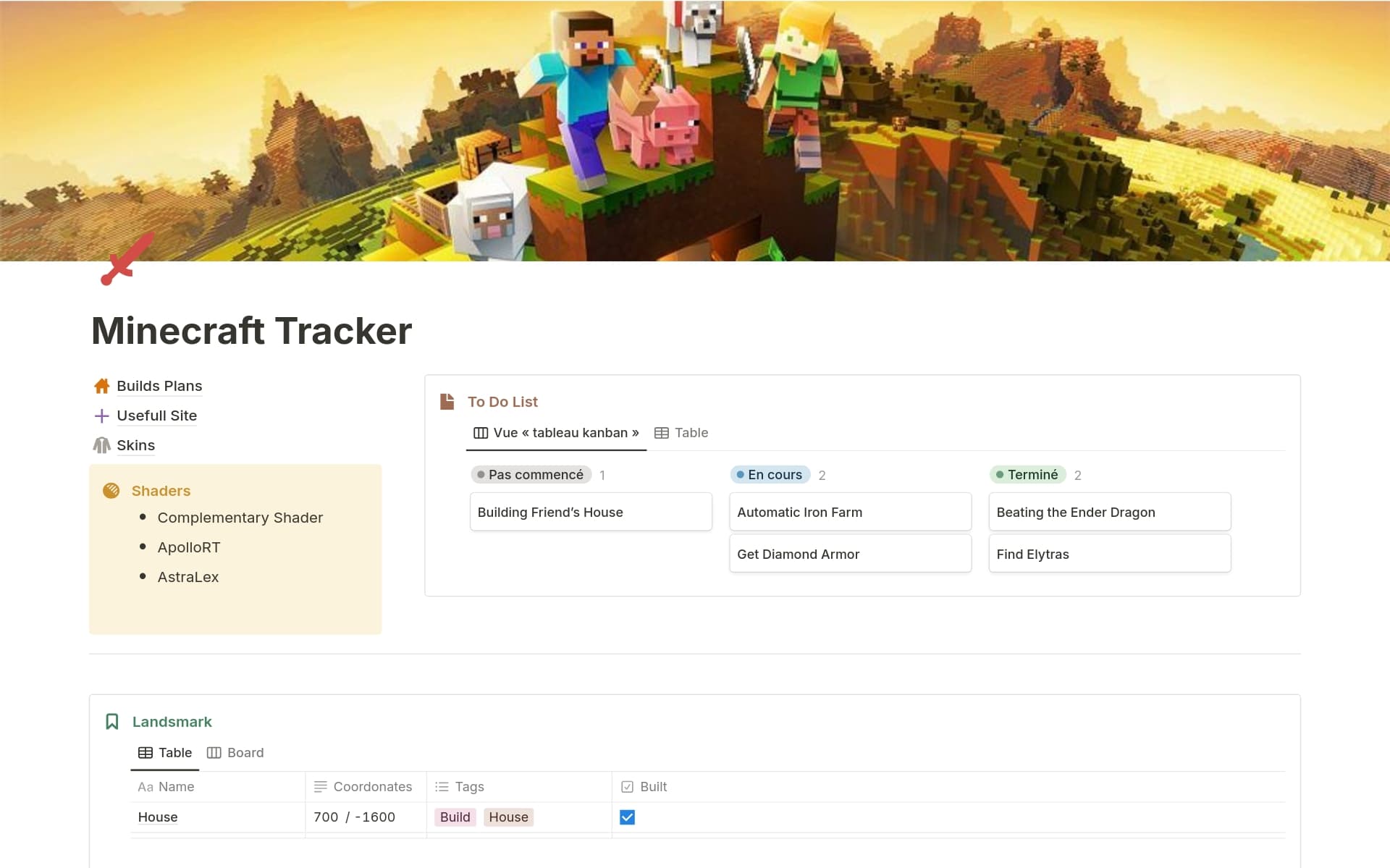This screenshot has width=1390, height=868.
Task: Open the Get Diamond Armor card
Action: 850,555
